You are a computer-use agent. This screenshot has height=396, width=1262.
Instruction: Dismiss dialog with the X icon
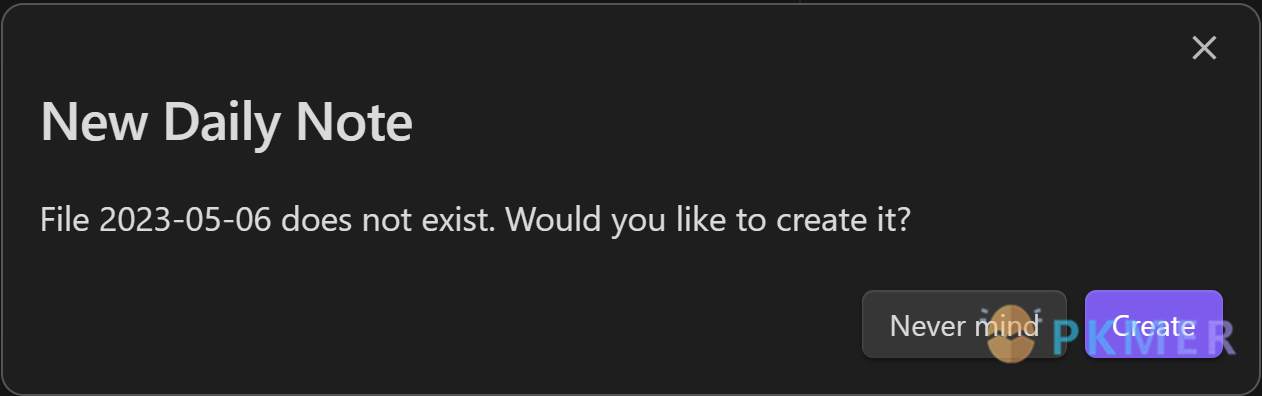point(1204,47)
